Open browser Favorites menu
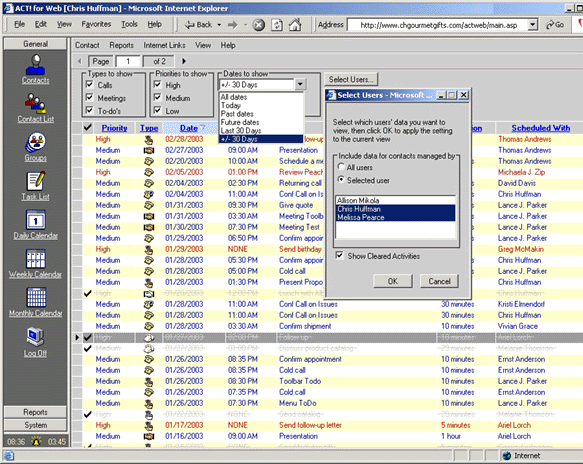The width and height of the screenshot is (583, 464). 96,24
